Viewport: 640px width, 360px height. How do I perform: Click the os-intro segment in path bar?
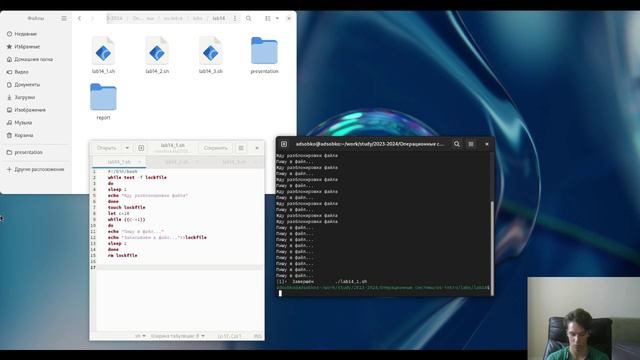(173, 18)
